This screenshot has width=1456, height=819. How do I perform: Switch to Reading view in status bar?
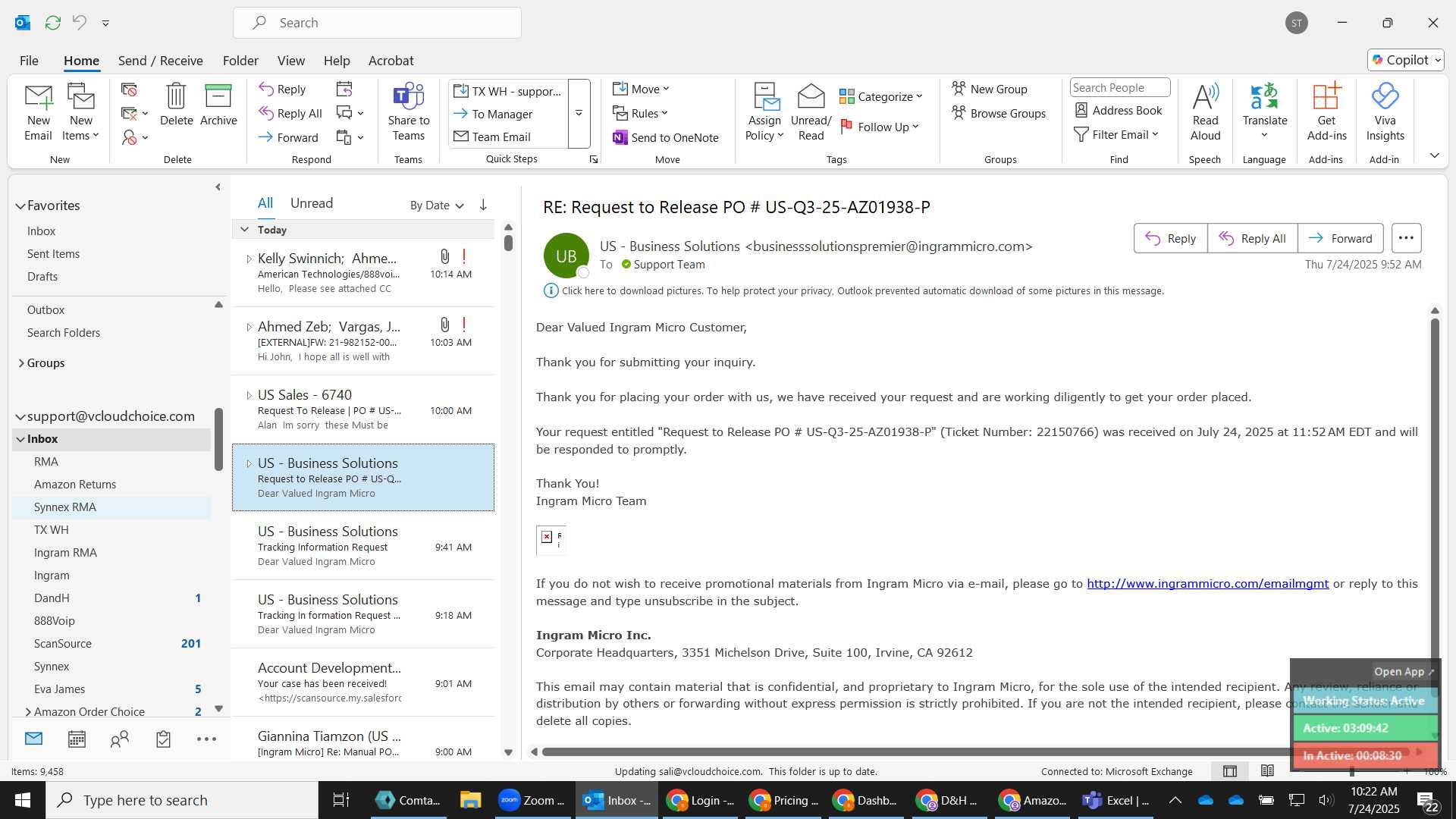[1267, 771]
